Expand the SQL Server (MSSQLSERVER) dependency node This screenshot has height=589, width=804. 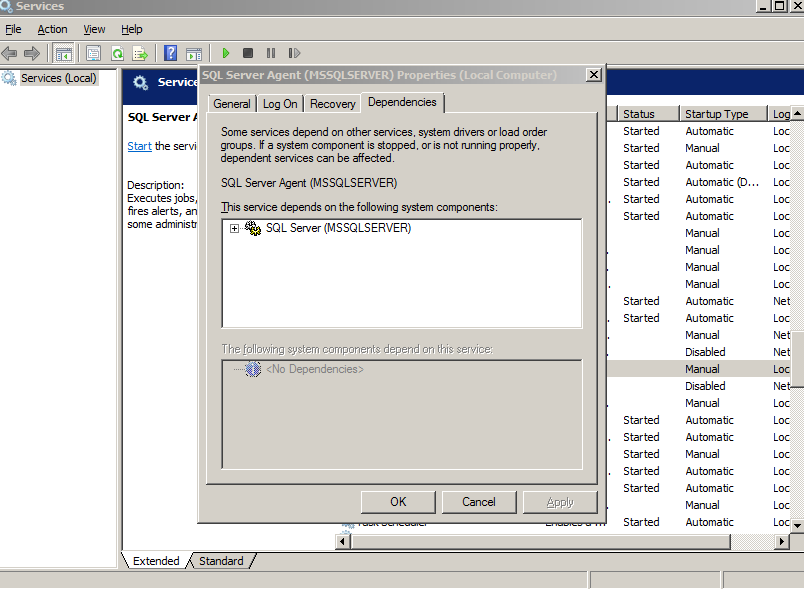click(x=234, y=228)
